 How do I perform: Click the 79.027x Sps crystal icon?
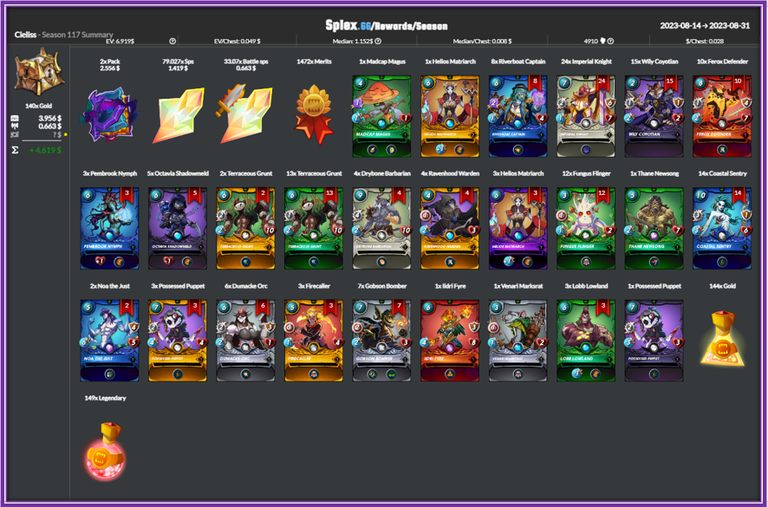[178, 115]
